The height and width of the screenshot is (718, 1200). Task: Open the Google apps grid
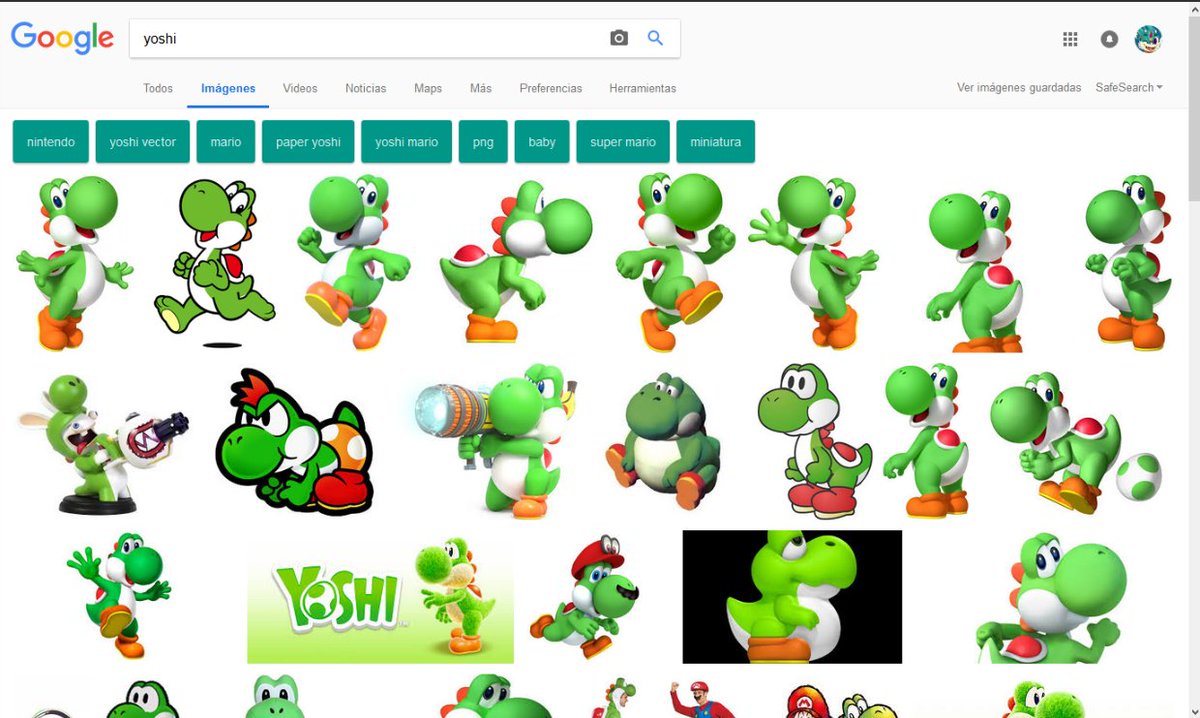(x=1069, y=38)
